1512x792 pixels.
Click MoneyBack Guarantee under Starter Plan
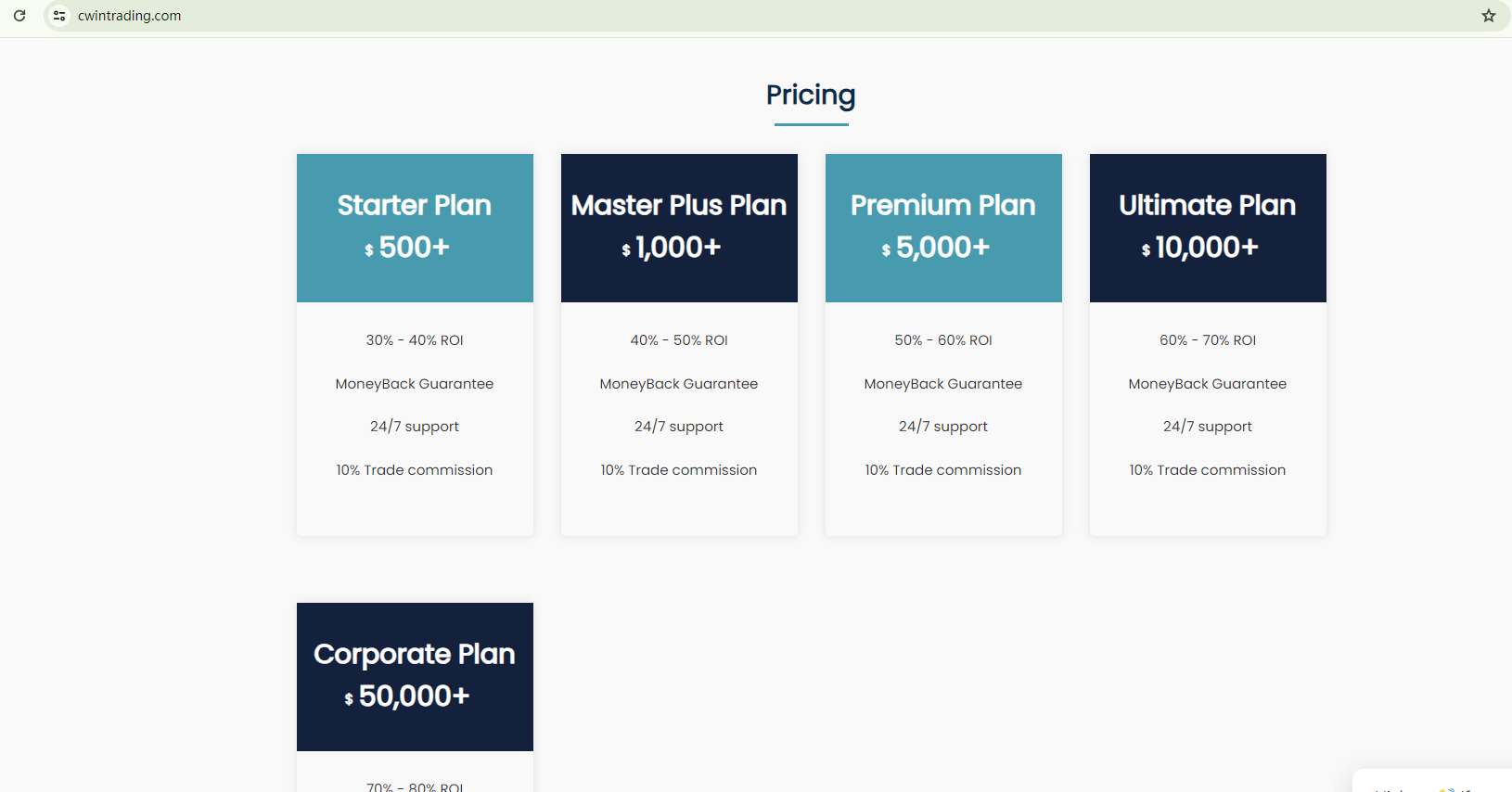coord(415,384)
